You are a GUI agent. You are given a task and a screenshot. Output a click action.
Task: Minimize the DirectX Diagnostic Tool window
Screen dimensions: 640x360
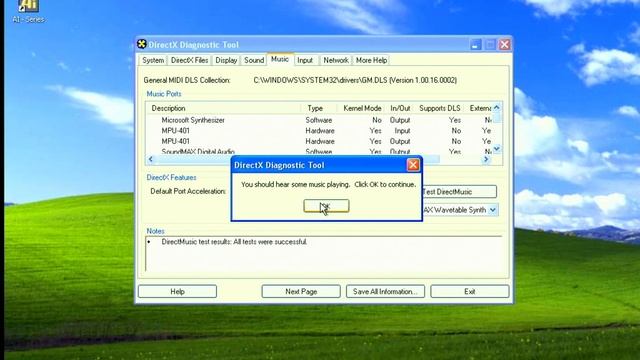click(x=475, y=44)
